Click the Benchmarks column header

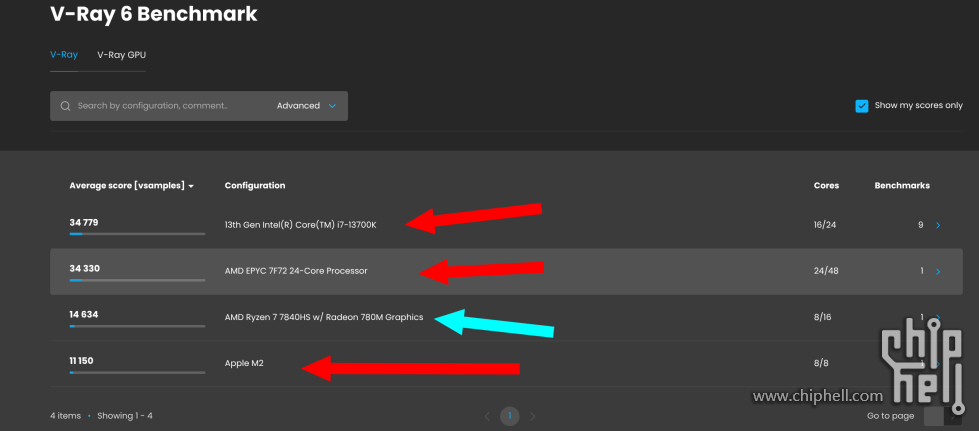point(902,186)
